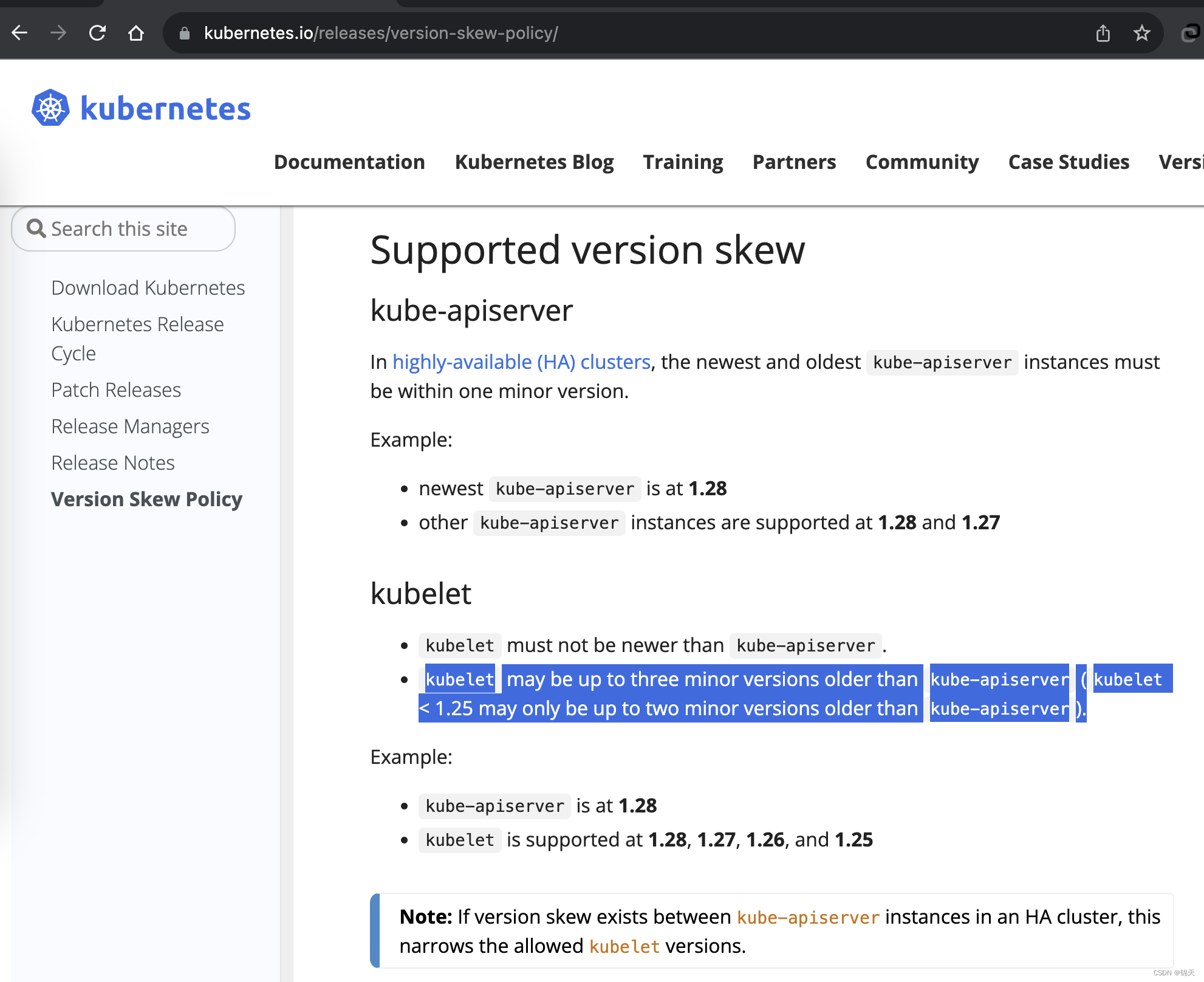Click 'kube-apiserver is at 1.28' kubelet example
Screen dimensions: 1204x982
538,805
